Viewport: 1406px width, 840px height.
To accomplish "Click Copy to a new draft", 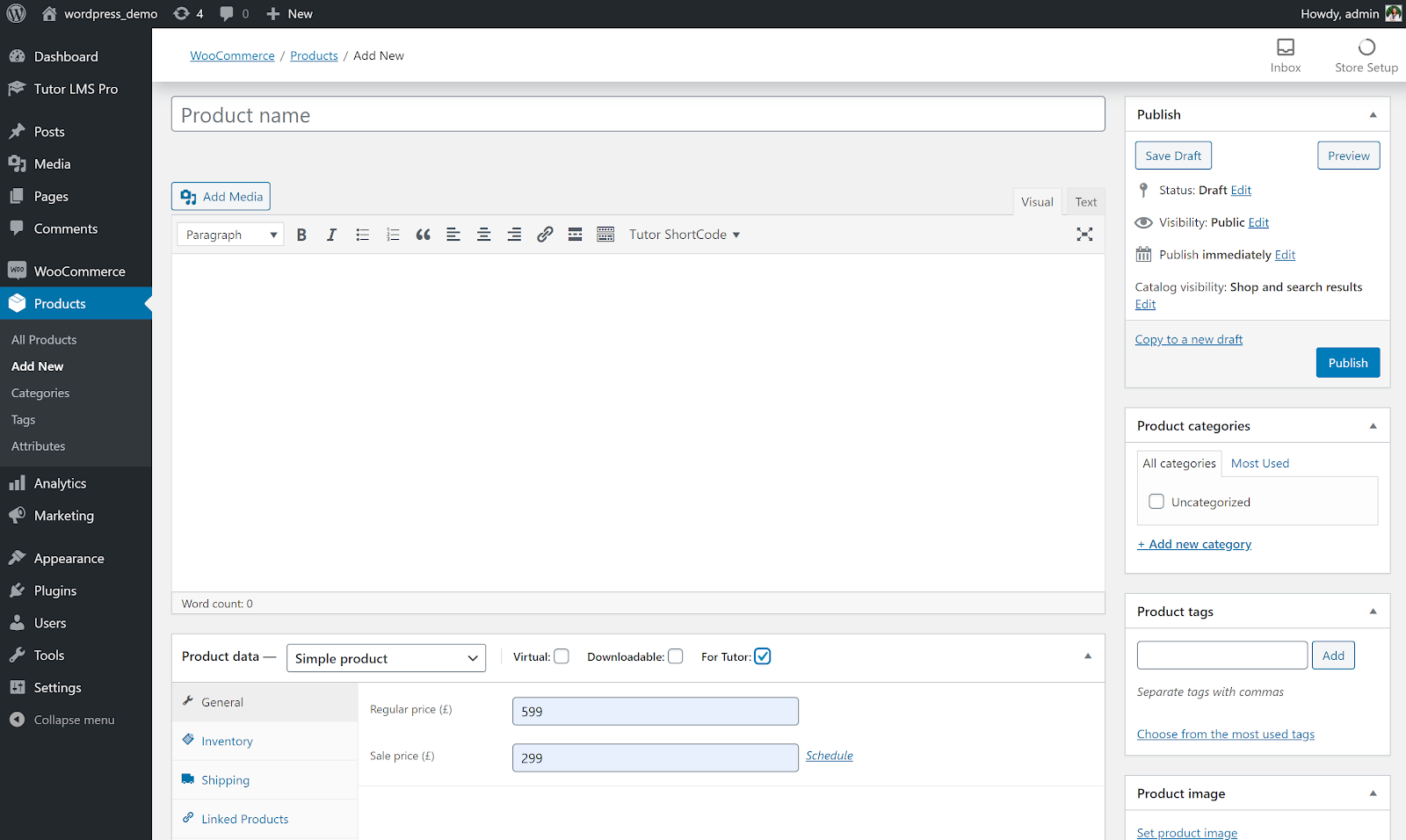I will point(1189,339).
